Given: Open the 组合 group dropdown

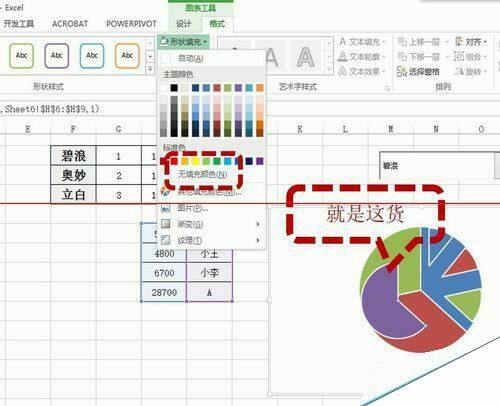Looking at the screenshot, I should pyautogui.click(x=471, y=56).
